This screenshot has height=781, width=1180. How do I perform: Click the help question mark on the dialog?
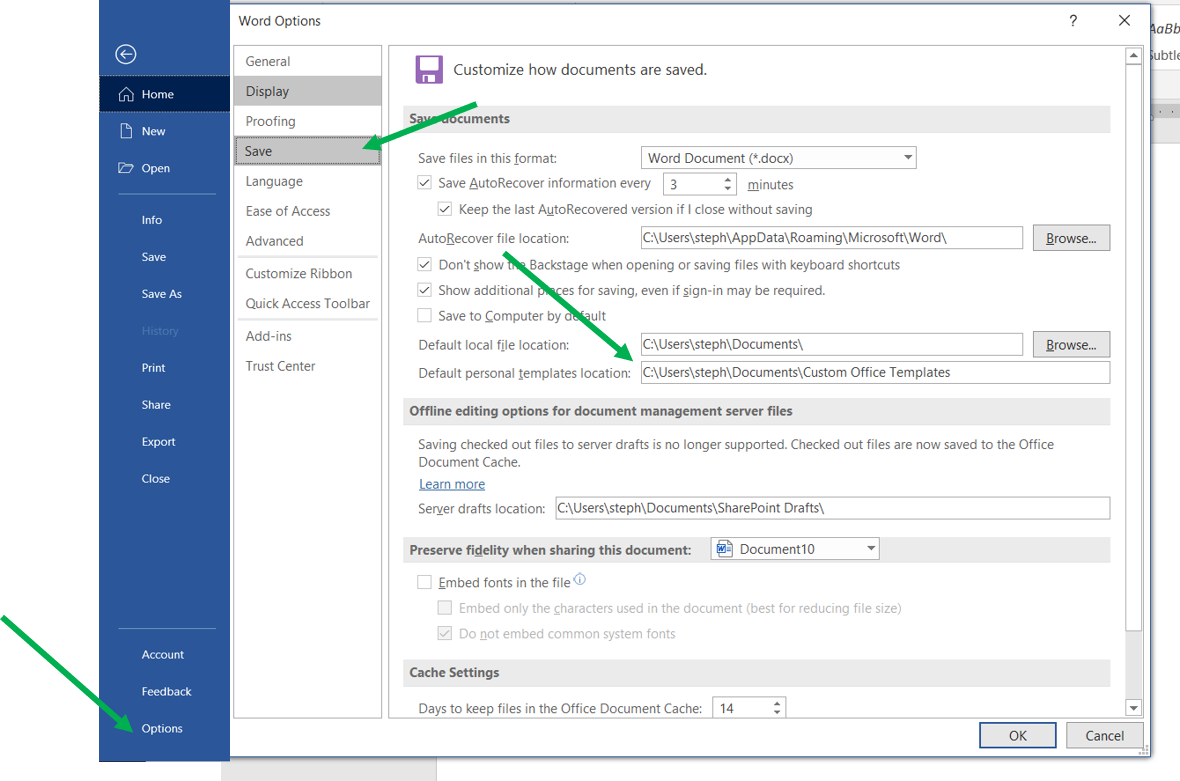pos(1072,20)
